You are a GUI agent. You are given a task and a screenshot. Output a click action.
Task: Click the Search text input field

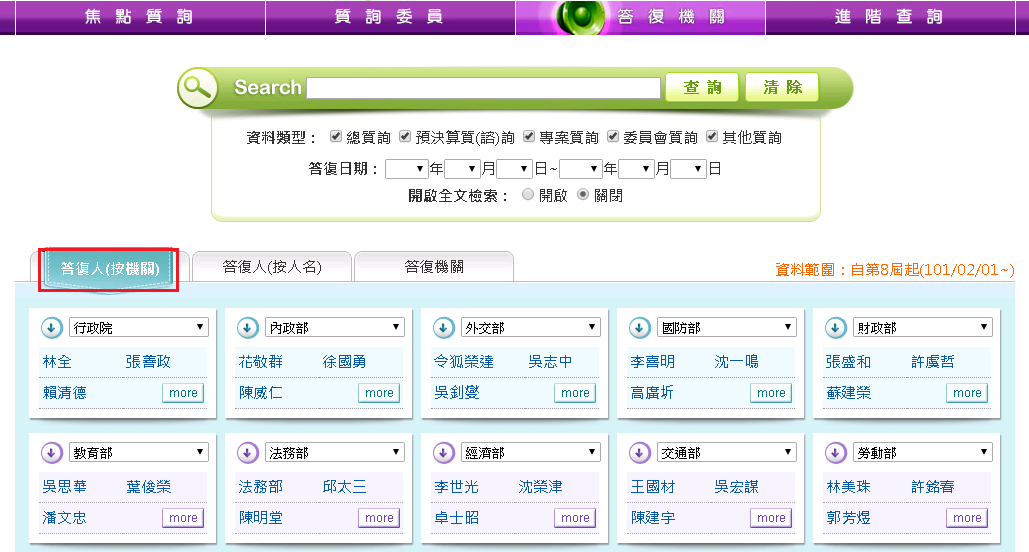coord(483,88)
